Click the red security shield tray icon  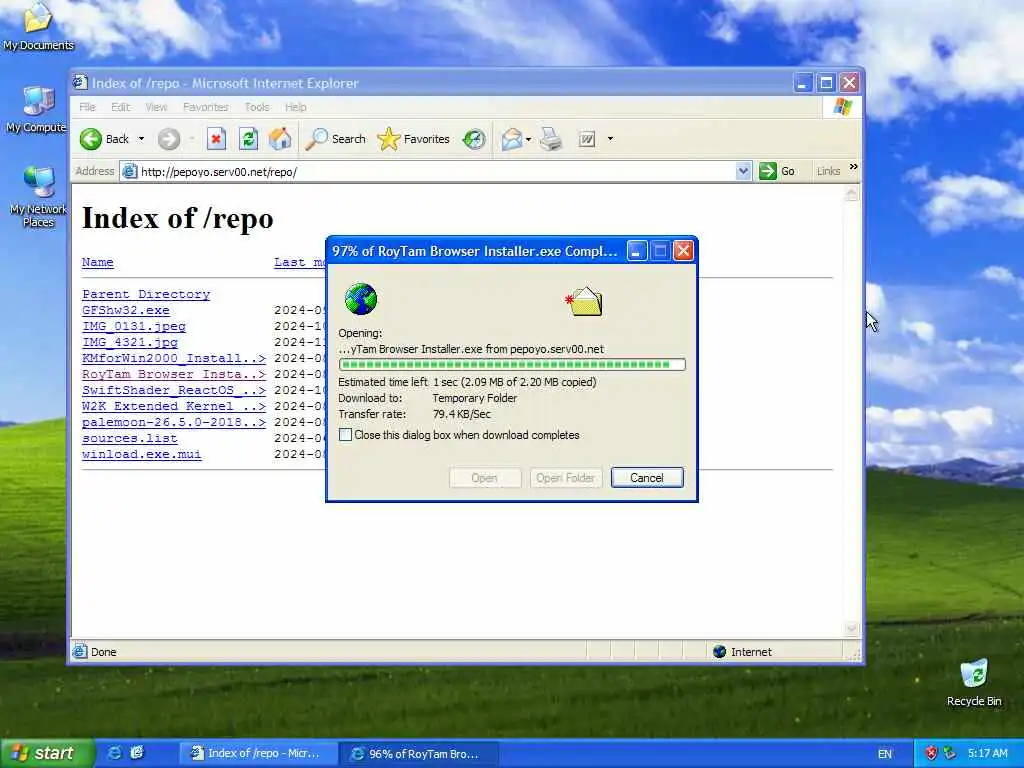[x=931, y=754]
